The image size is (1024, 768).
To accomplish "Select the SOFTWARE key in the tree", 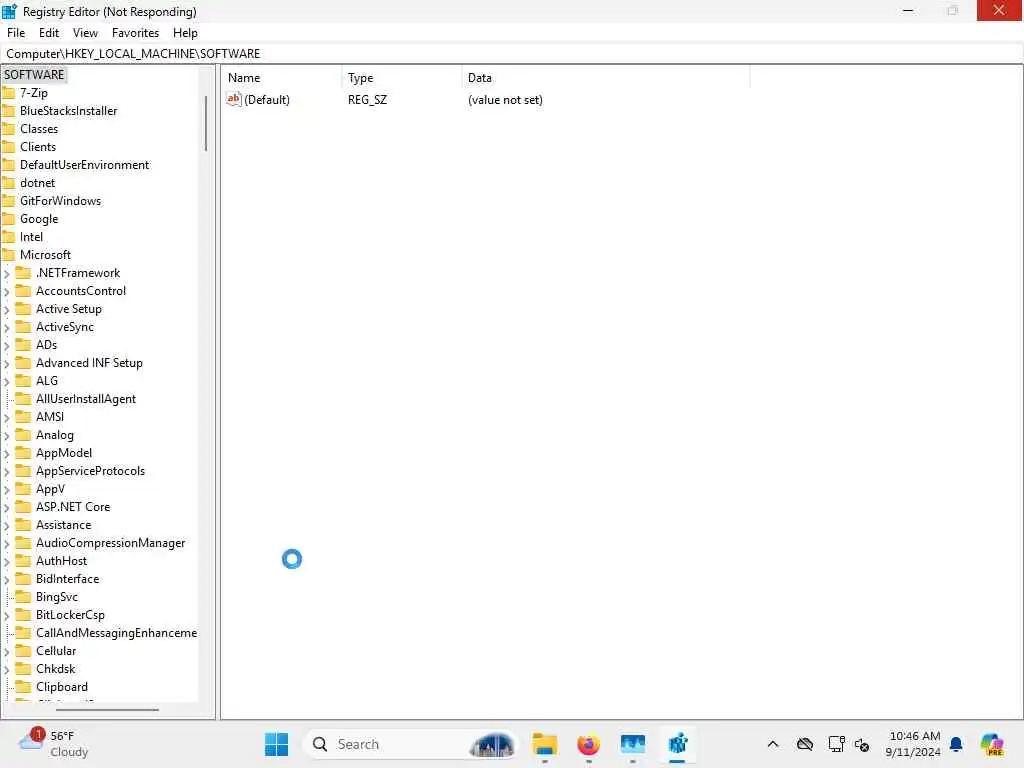I will click(x=34, y=74).
